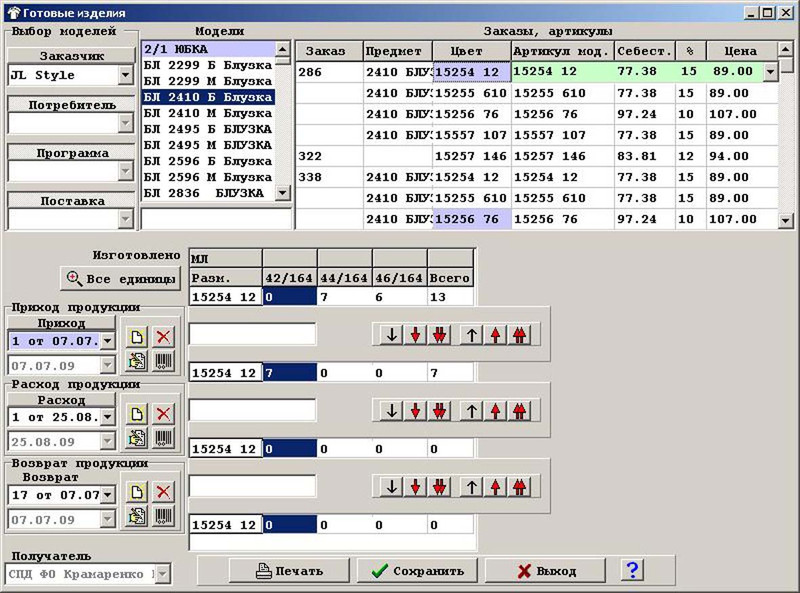This screenshot has height=593, width=800.
Task: Click the Все единицы magnifier button
Action: coord(120,279)
